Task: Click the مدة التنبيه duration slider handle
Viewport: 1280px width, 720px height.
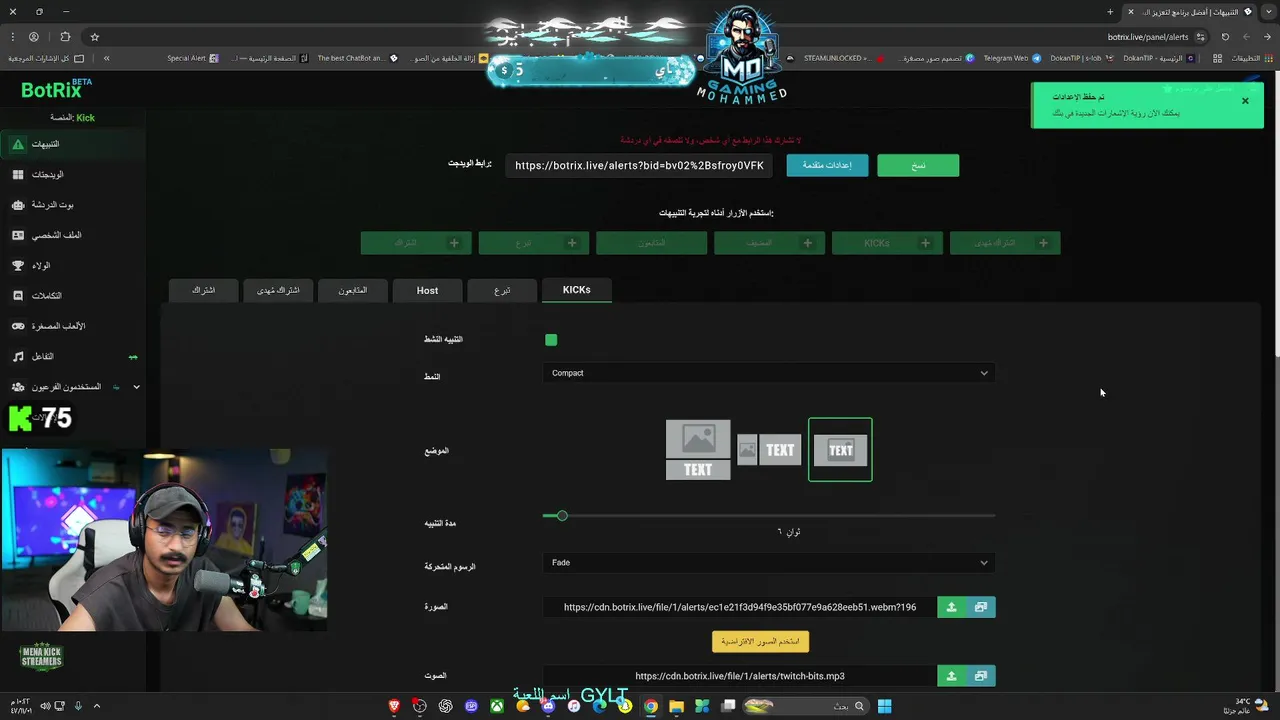Action: [x=562, y=516]
